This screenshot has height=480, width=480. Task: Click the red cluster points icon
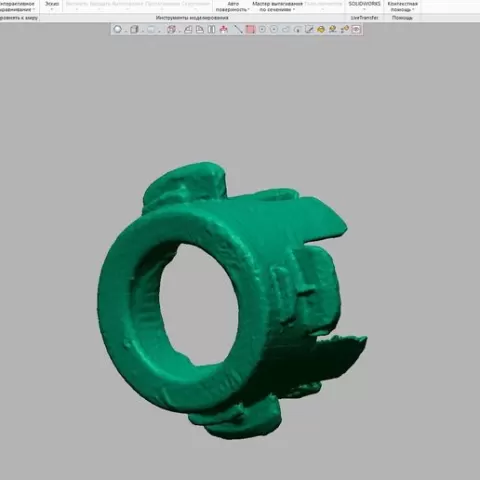click(224, 29)
